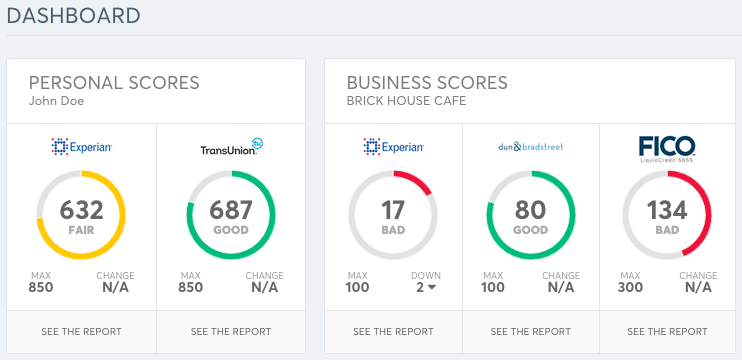Viewport: 742px width, 360px height.
Task: Click the name John Doe
Action: (x=56, y=101)
